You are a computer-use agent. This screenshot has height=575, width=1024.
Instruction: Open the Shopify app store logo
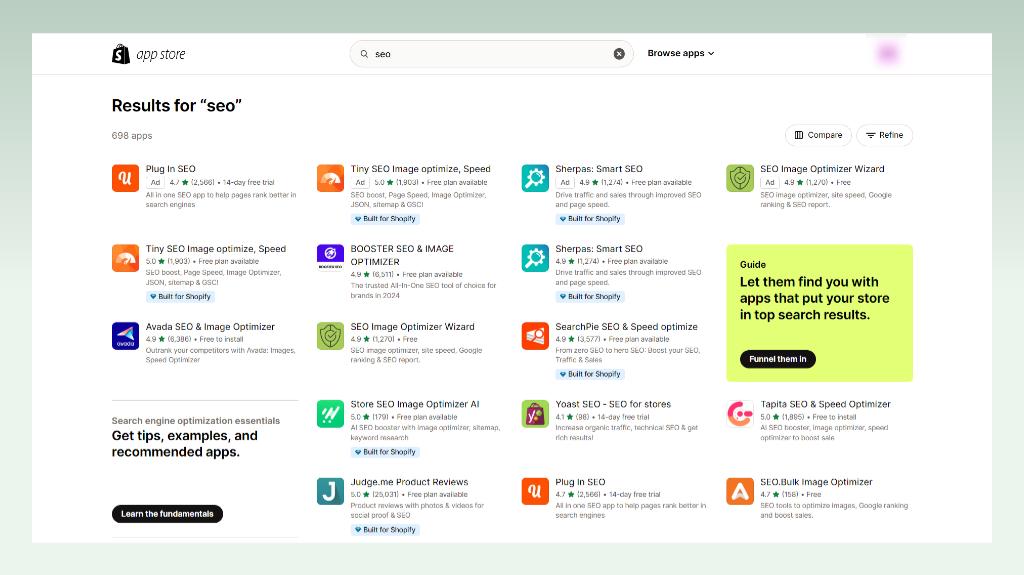pyautogui.click(x=148, y=54)
